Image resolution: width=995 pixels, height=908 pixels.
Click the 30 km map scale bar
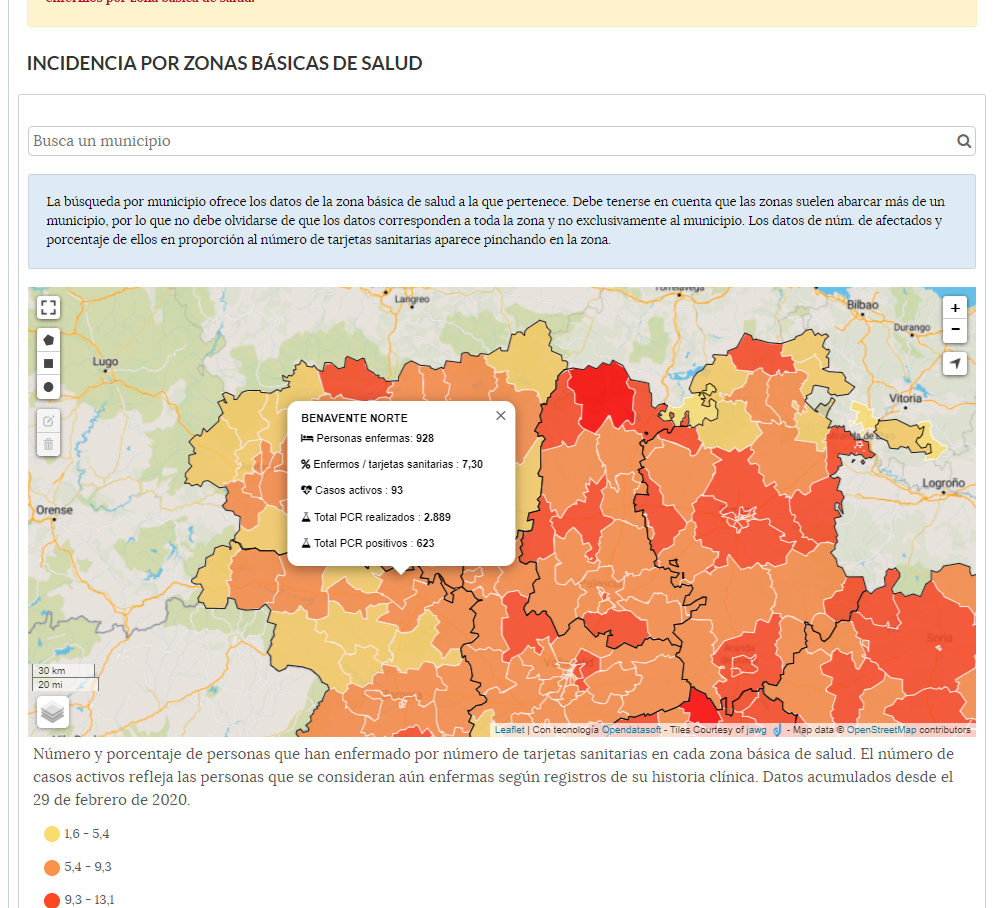click(63, 670)
